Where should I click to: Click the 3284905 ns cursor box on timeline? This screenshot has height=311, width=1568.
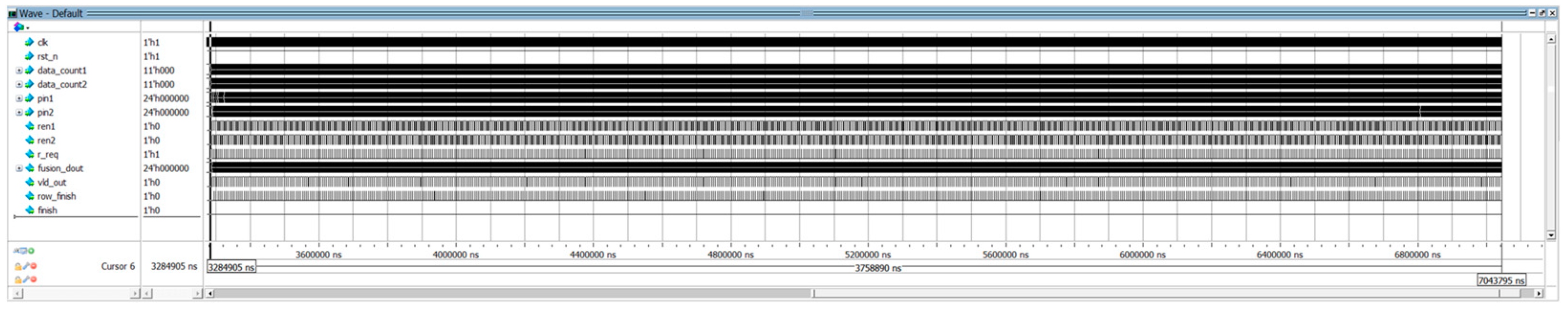[x=231, y=268]
